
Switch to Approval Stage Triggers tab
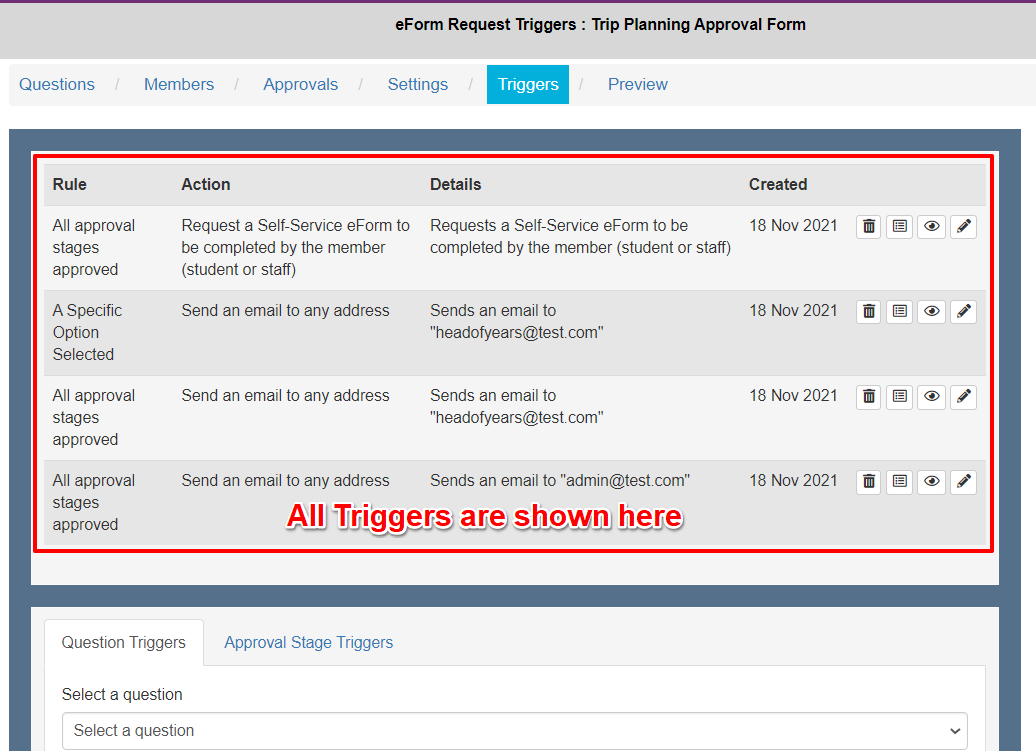308,643
